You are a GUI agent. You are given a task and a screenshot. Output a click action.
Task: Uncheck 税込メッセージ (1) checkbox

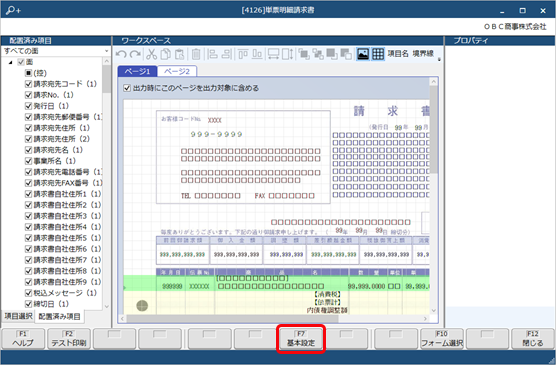coord(28,293)
